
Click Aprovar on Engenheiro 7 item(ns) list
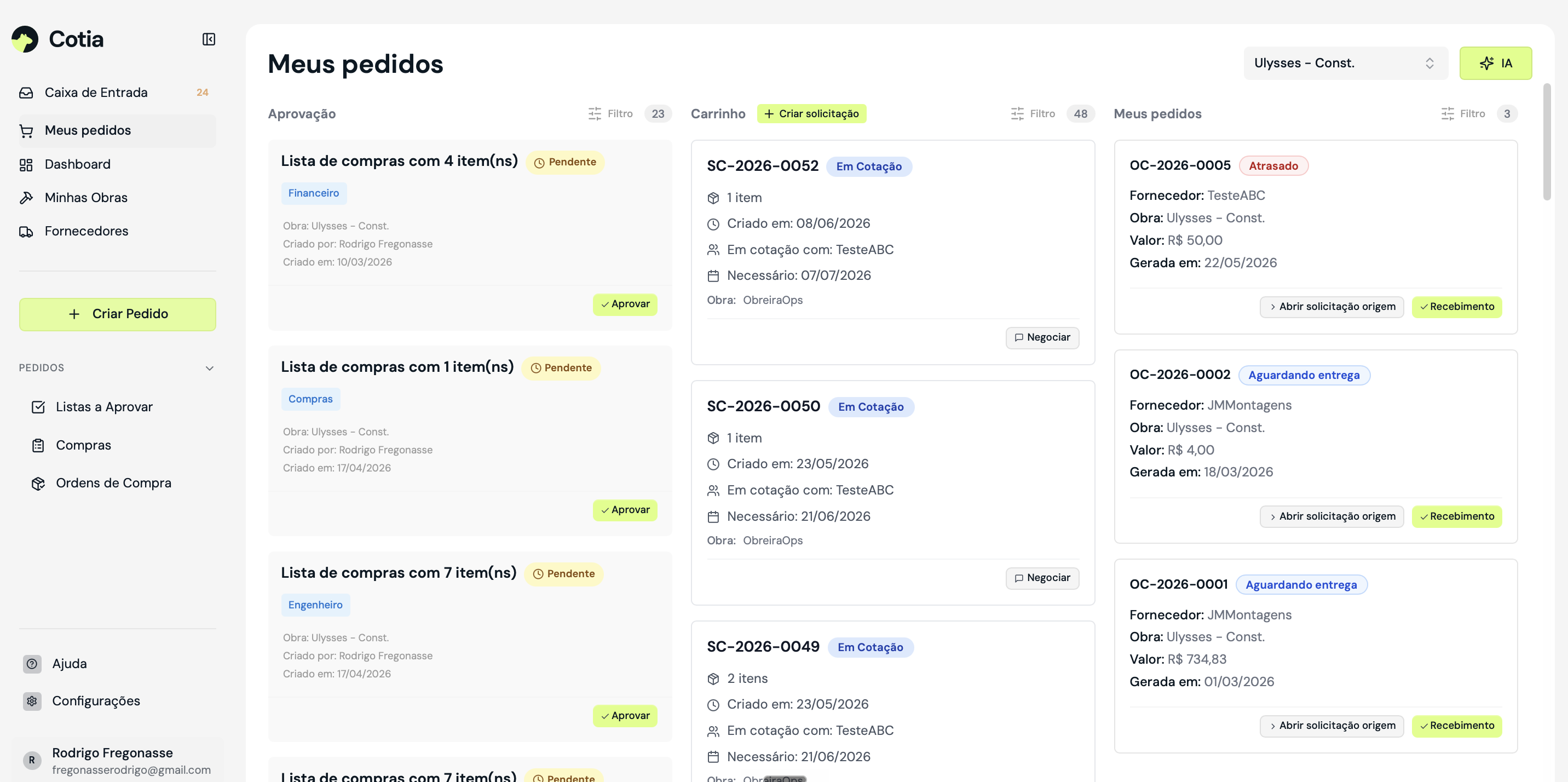pyautogui.click(x=625, y=716)
